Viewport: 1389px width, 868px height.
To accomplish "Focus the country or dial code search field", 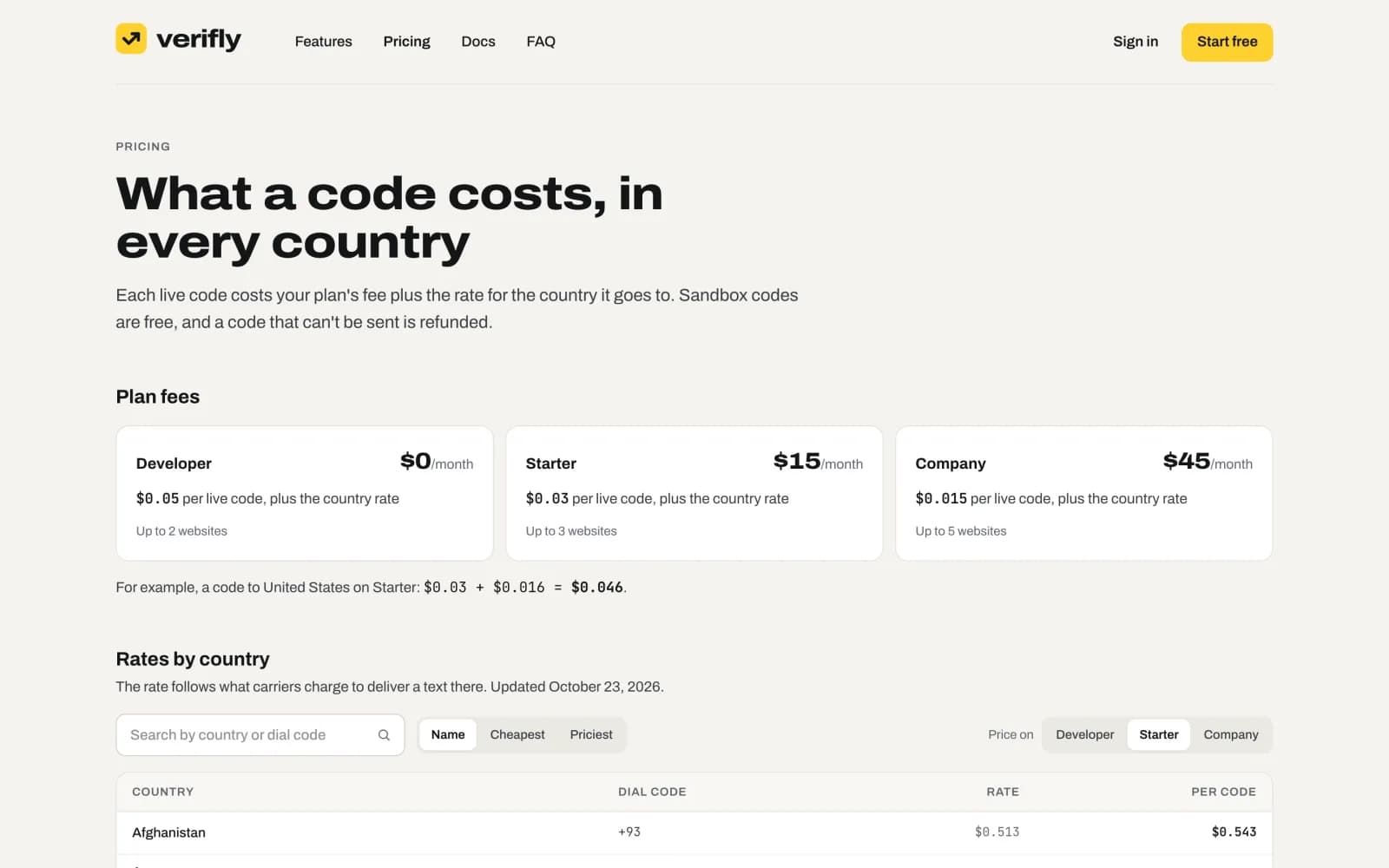I will click(260, 735).
